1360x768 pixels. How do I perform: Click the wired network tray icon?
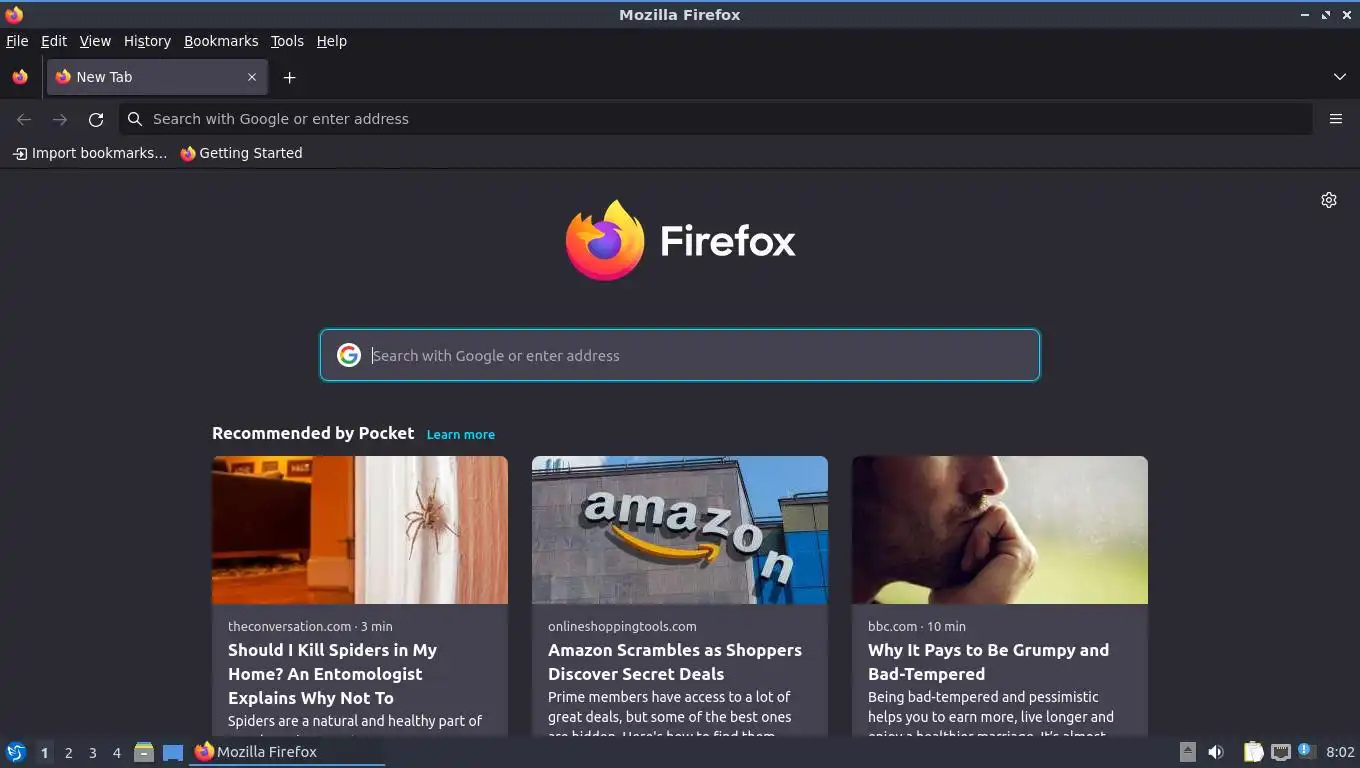1280,752
